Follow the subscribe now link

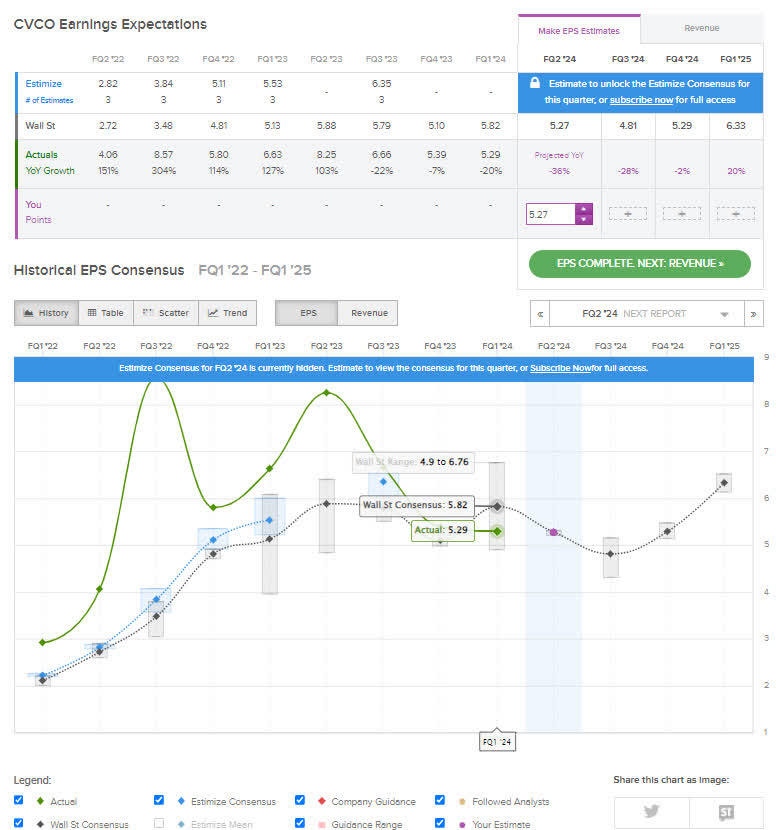tap(642, 100)
